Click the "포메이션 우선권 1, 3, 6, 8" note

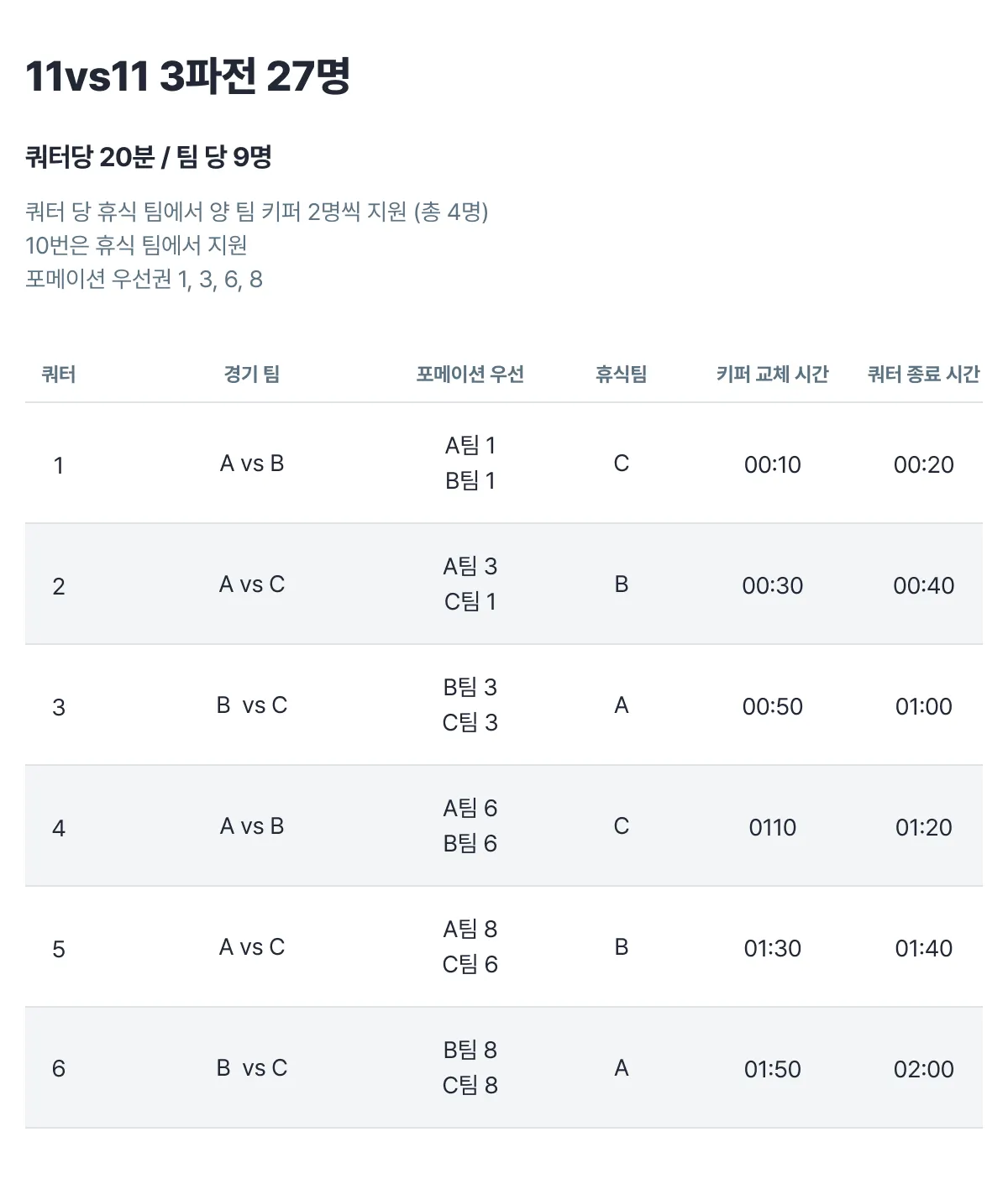144,279
